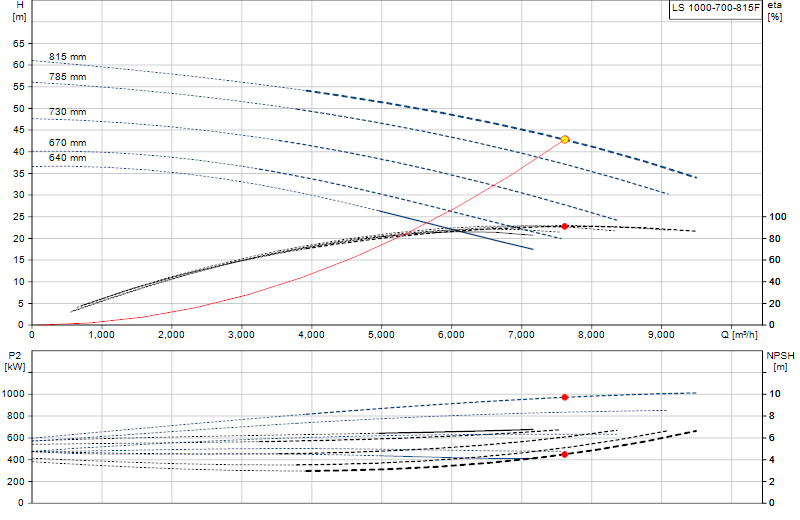Image resolution: width=800 pixels, height=520 pixels.
Task: Click the 50 tick on the H axis
Action: click(x=19, y=108)
